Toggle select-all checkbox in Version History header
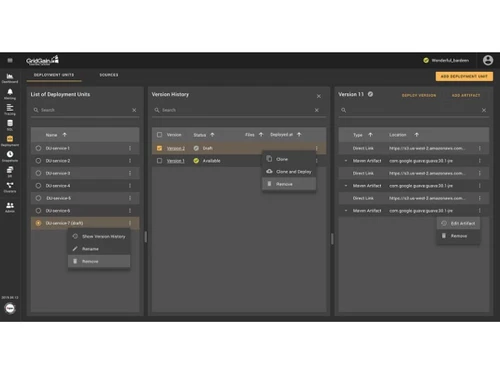The width and height of the screenshot is (500, 375). click(x=159, y=135)
